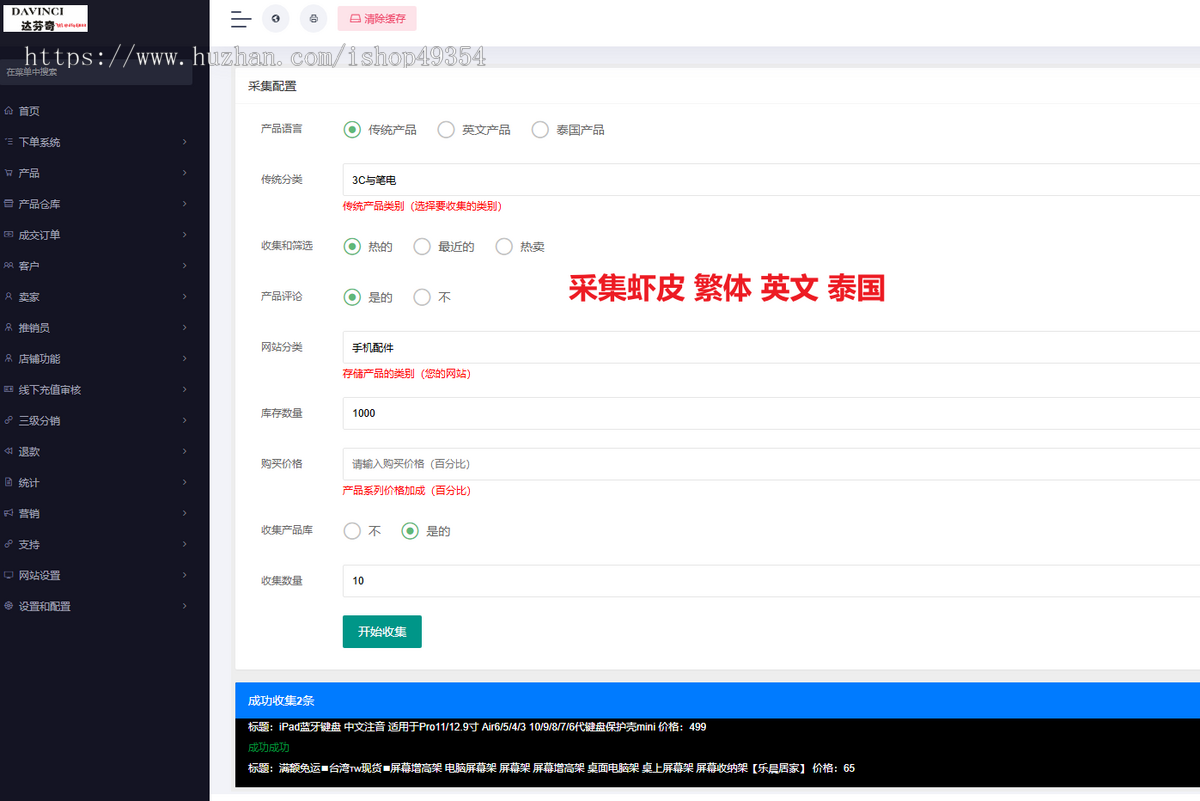Click the 清除缓存 button

377,18
